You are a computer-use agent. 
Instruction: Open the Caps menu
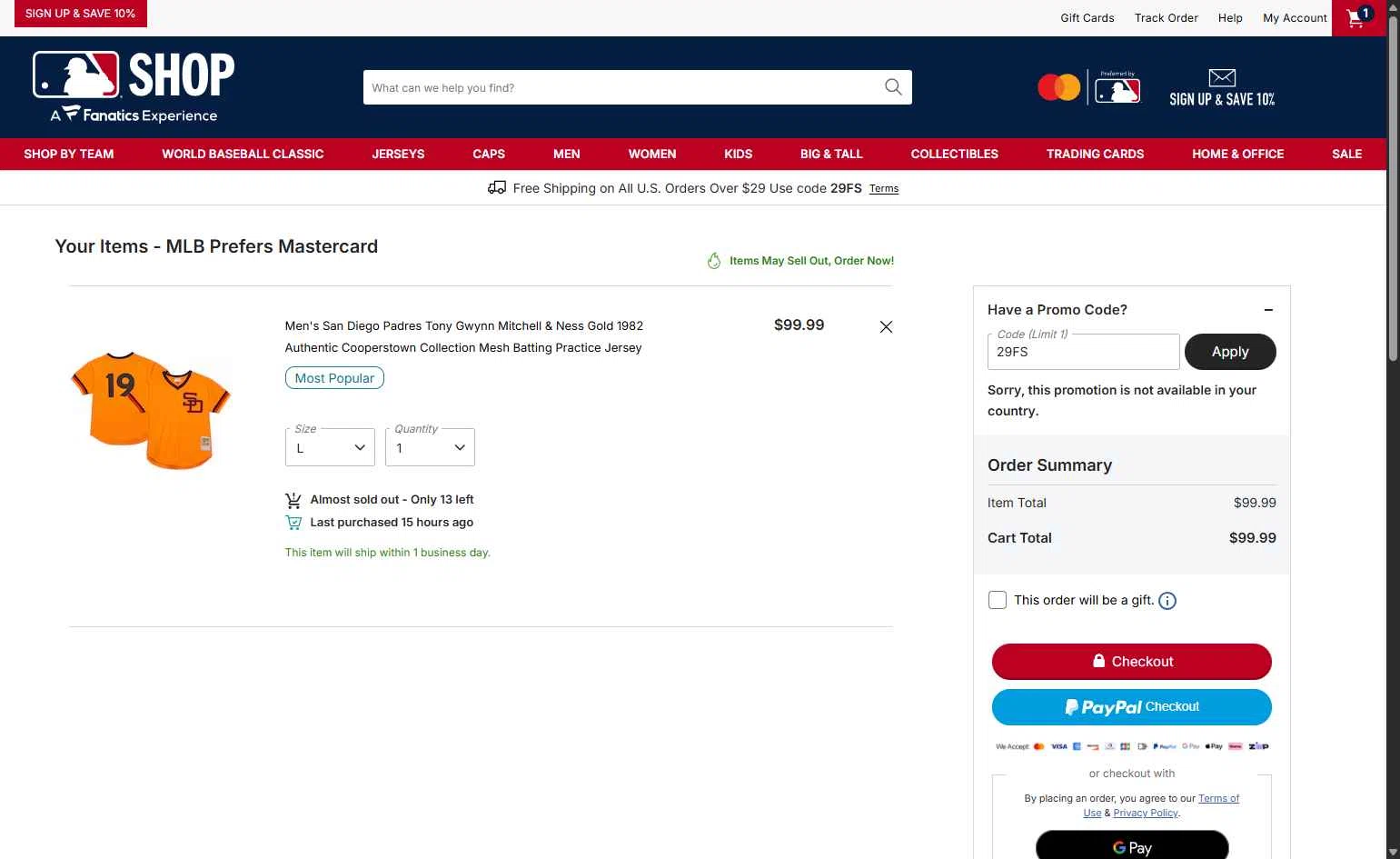[489, 154]
